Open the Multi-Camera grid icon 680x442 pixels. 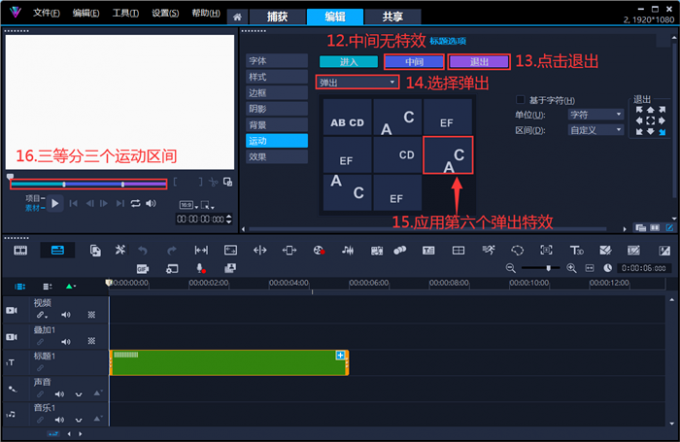pyautogui.click(x=458, y=250)
